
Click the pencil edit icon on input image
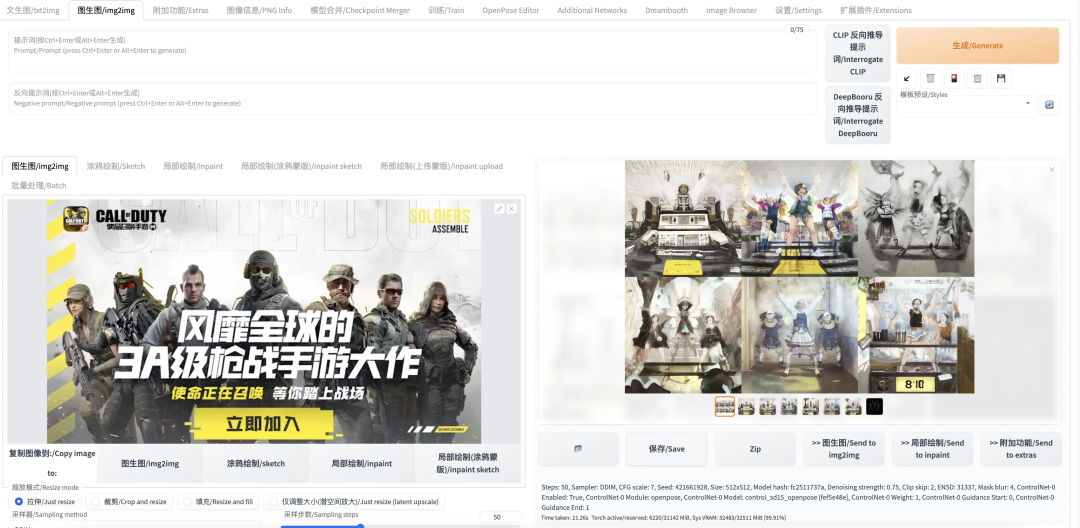(499, 209)
